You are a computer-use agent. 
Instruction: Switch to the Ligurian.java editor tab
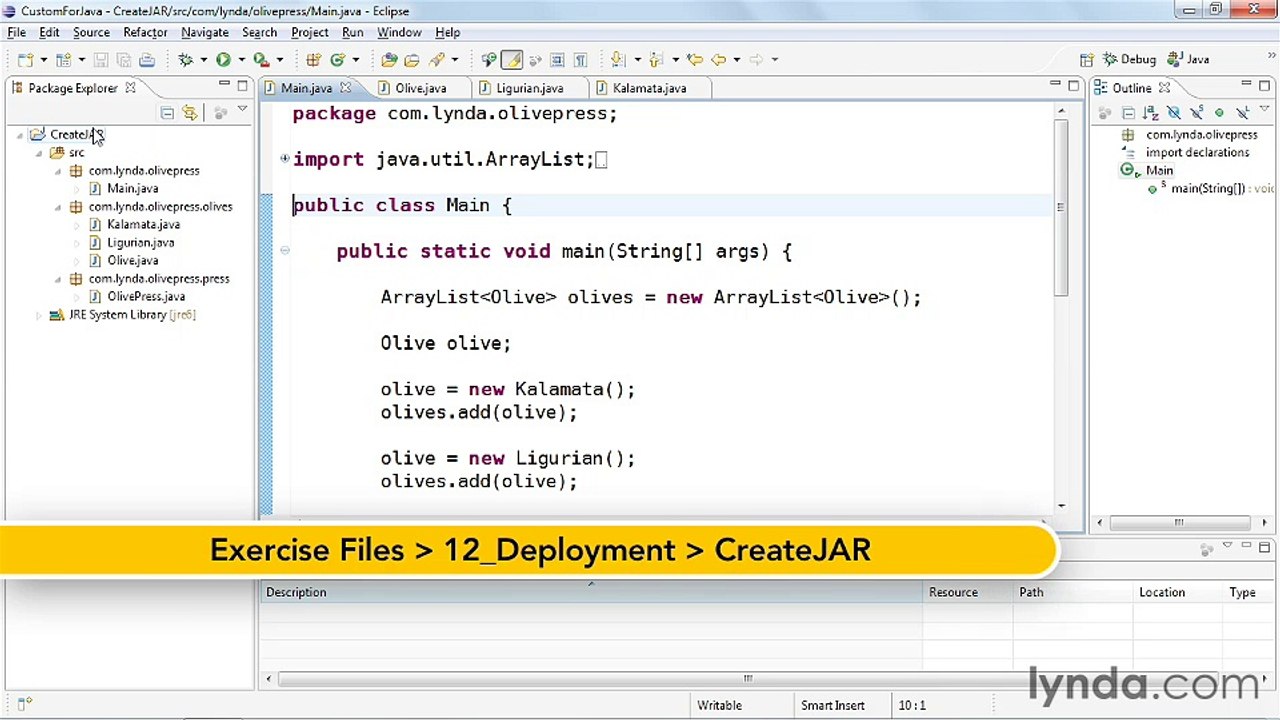[530, 88]
